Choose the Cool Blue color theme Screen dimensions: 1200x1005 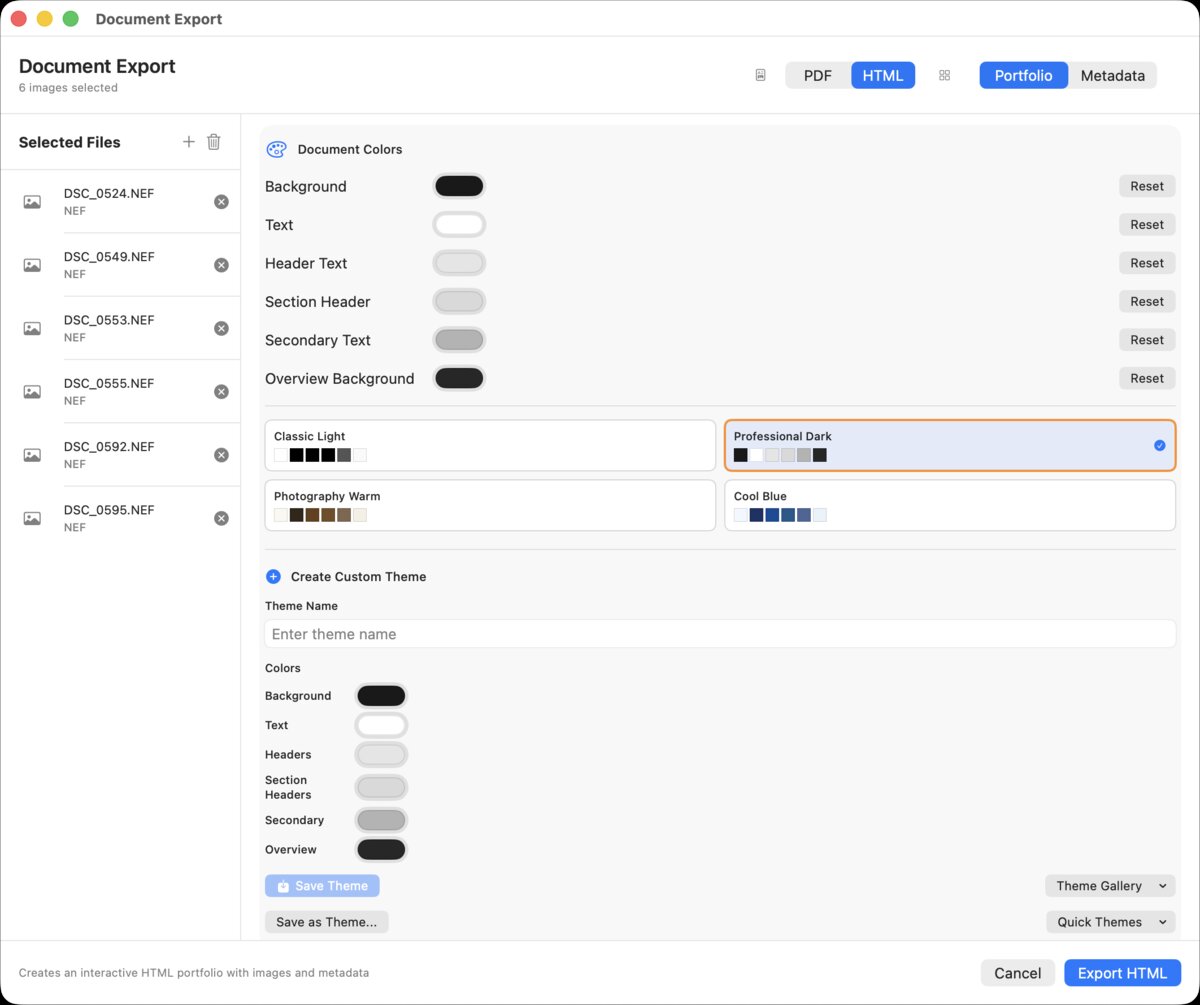(949, 505)
